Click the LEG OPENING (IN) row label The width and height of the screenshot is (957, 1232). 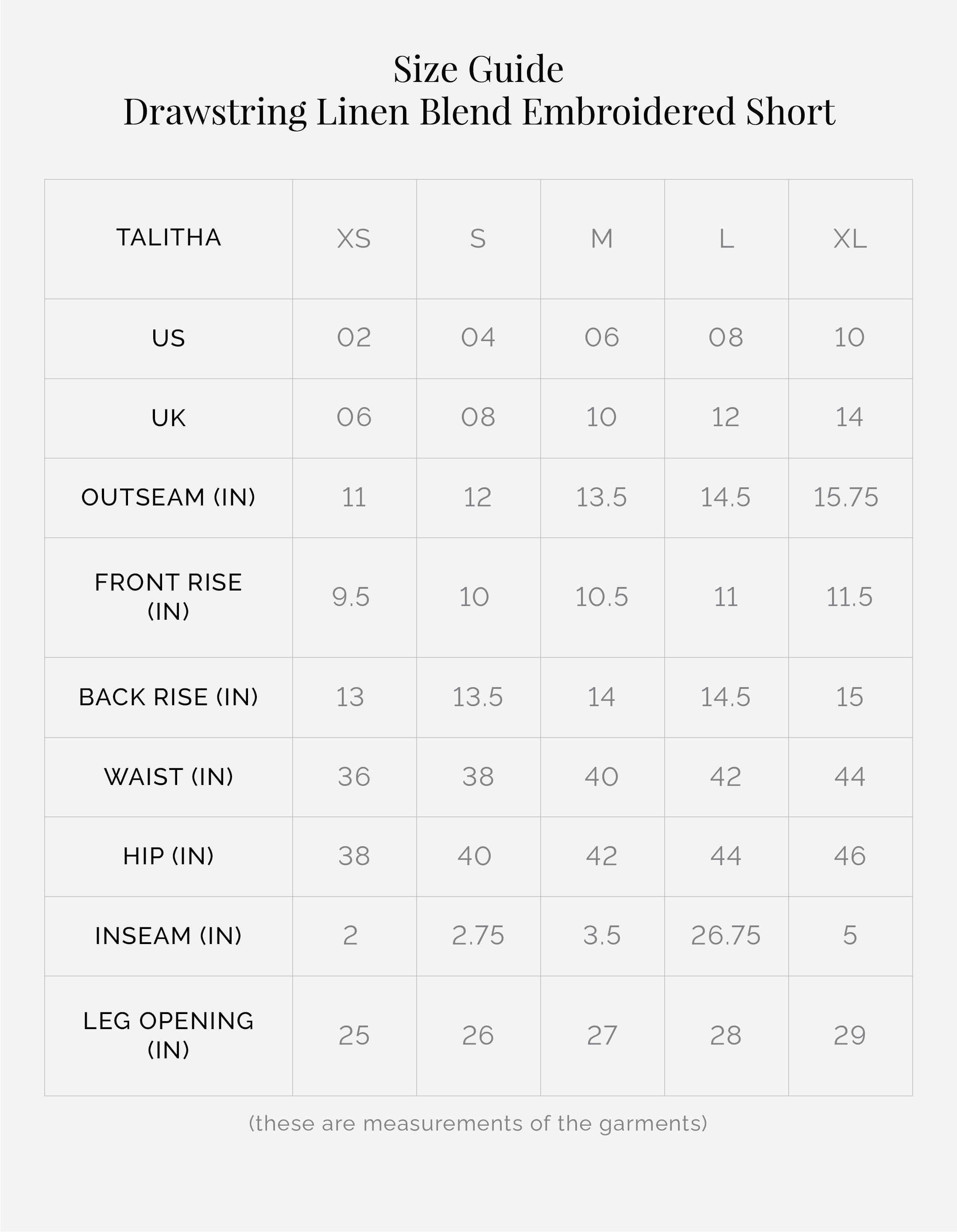pos(169,1034)
